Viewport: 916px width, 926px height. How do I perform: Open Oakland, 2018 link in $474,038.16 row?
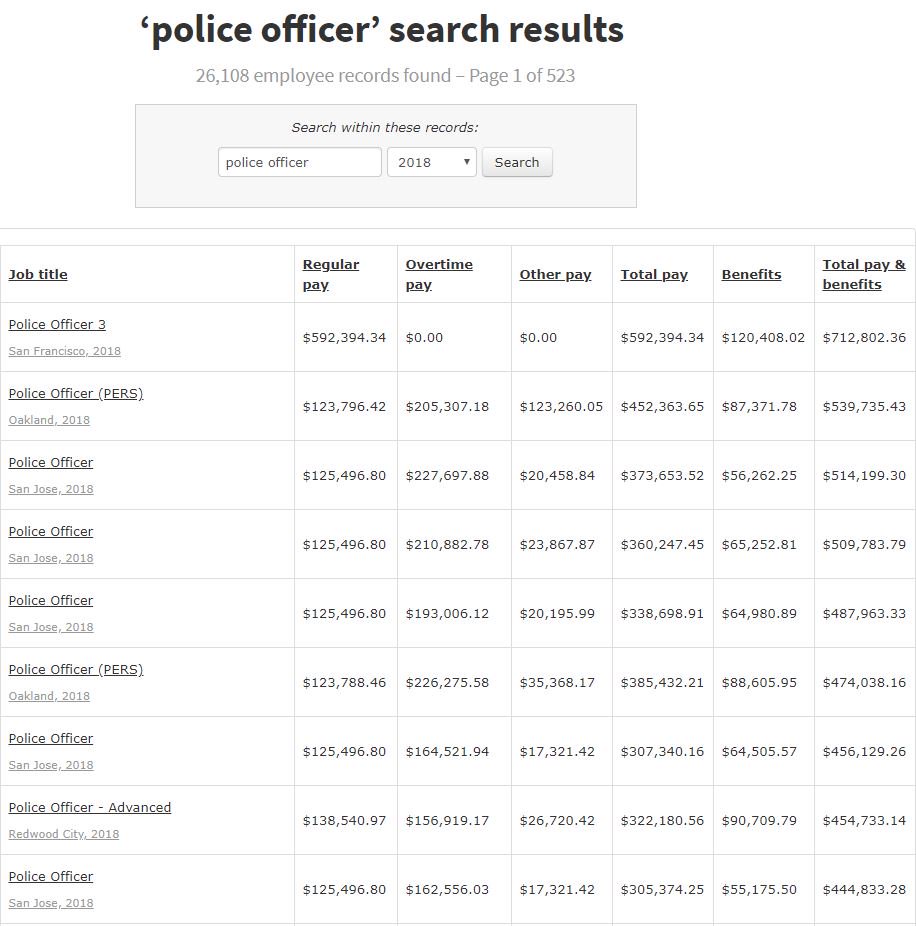click(49, 696)
